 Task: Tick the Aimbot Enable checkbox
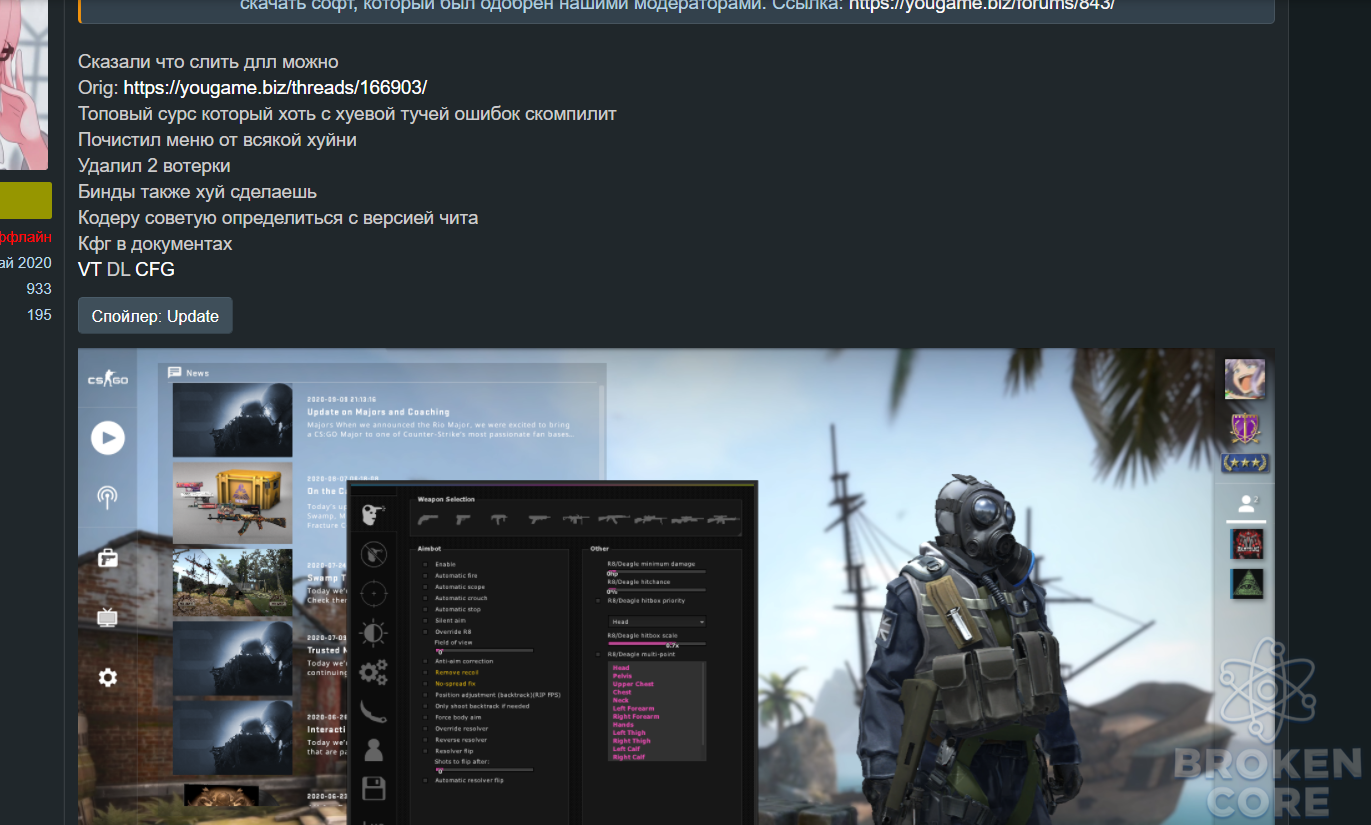[425, 564]
